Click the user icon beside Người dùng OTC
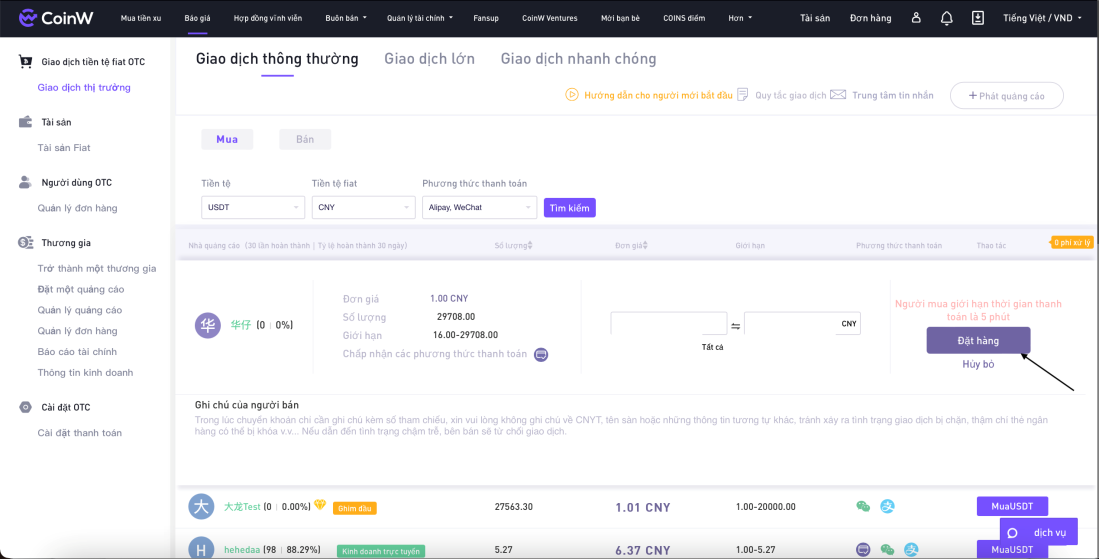This screenshot has height=559, width=1099. (x=25, y=182)
